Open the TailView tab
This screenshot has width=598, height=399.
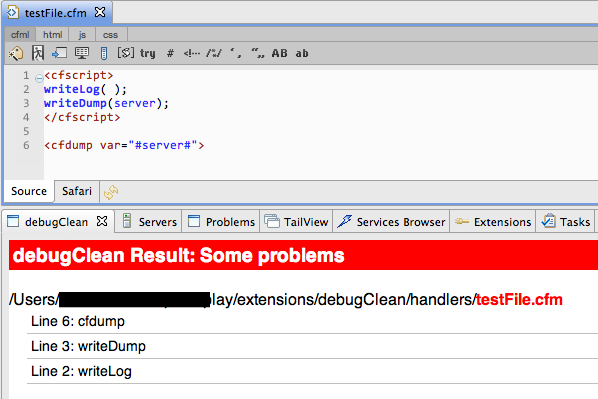[x=297, y=222]
